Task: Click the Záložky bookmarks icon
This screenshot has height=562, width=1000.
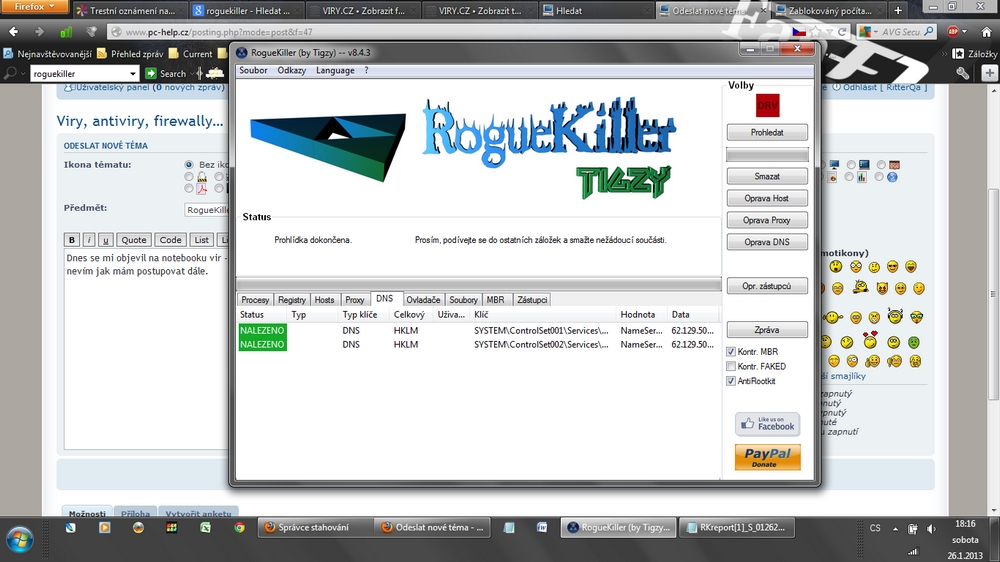Action: point(958,54)
